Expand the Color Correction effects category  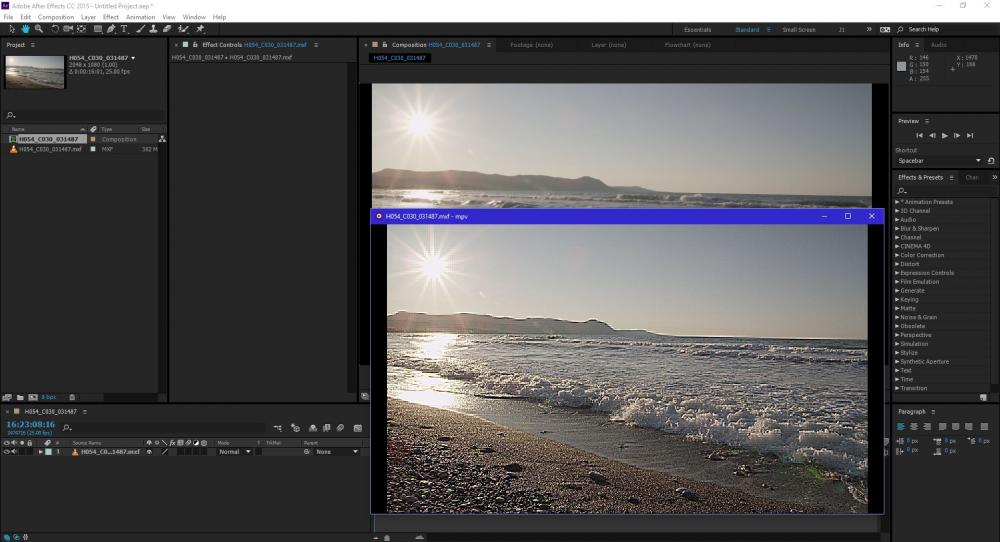tap(921, 255)
